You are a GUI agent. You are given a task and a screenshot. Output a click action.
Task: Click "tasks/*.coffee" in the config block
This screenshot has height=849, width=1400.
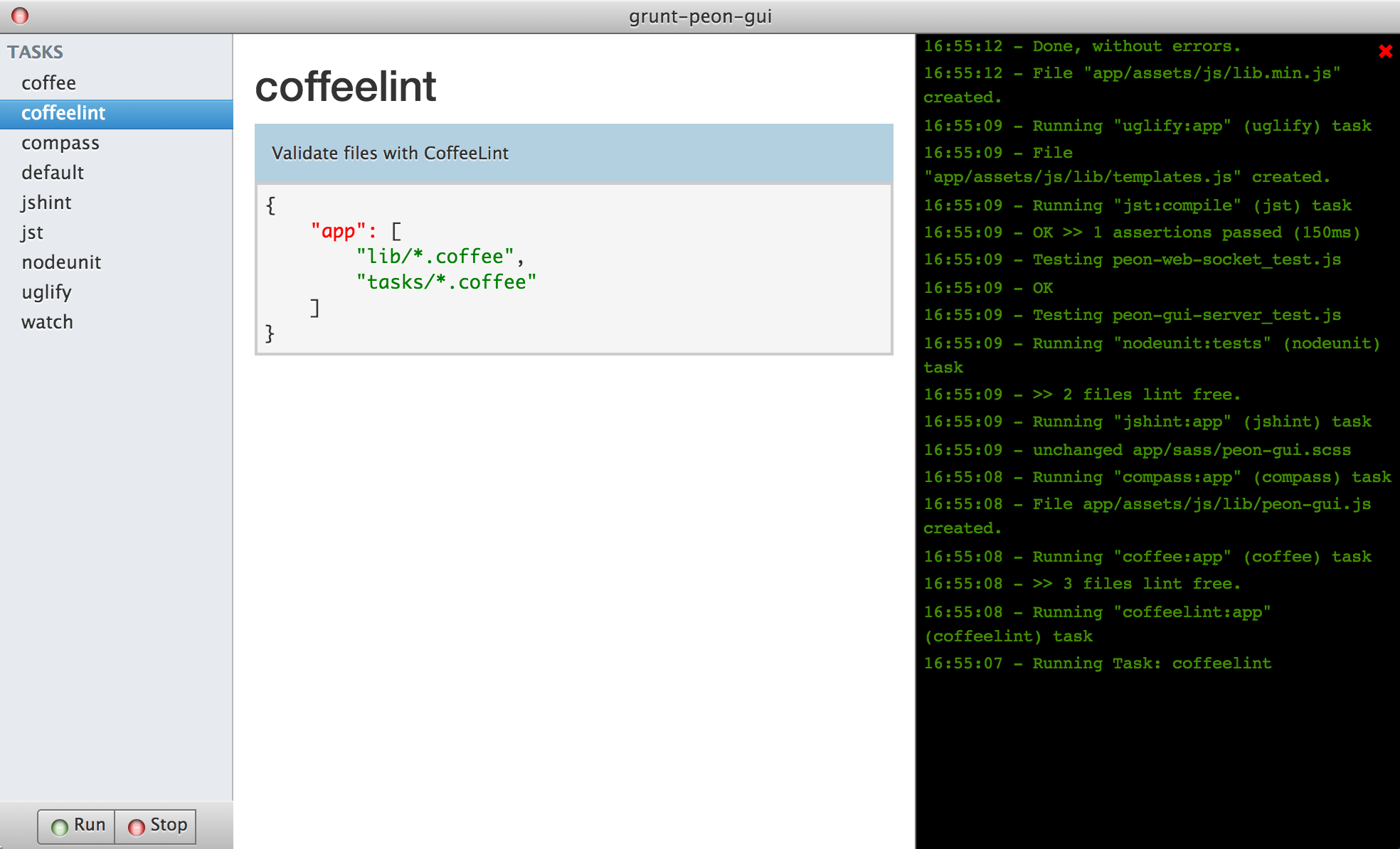[446, 282]
